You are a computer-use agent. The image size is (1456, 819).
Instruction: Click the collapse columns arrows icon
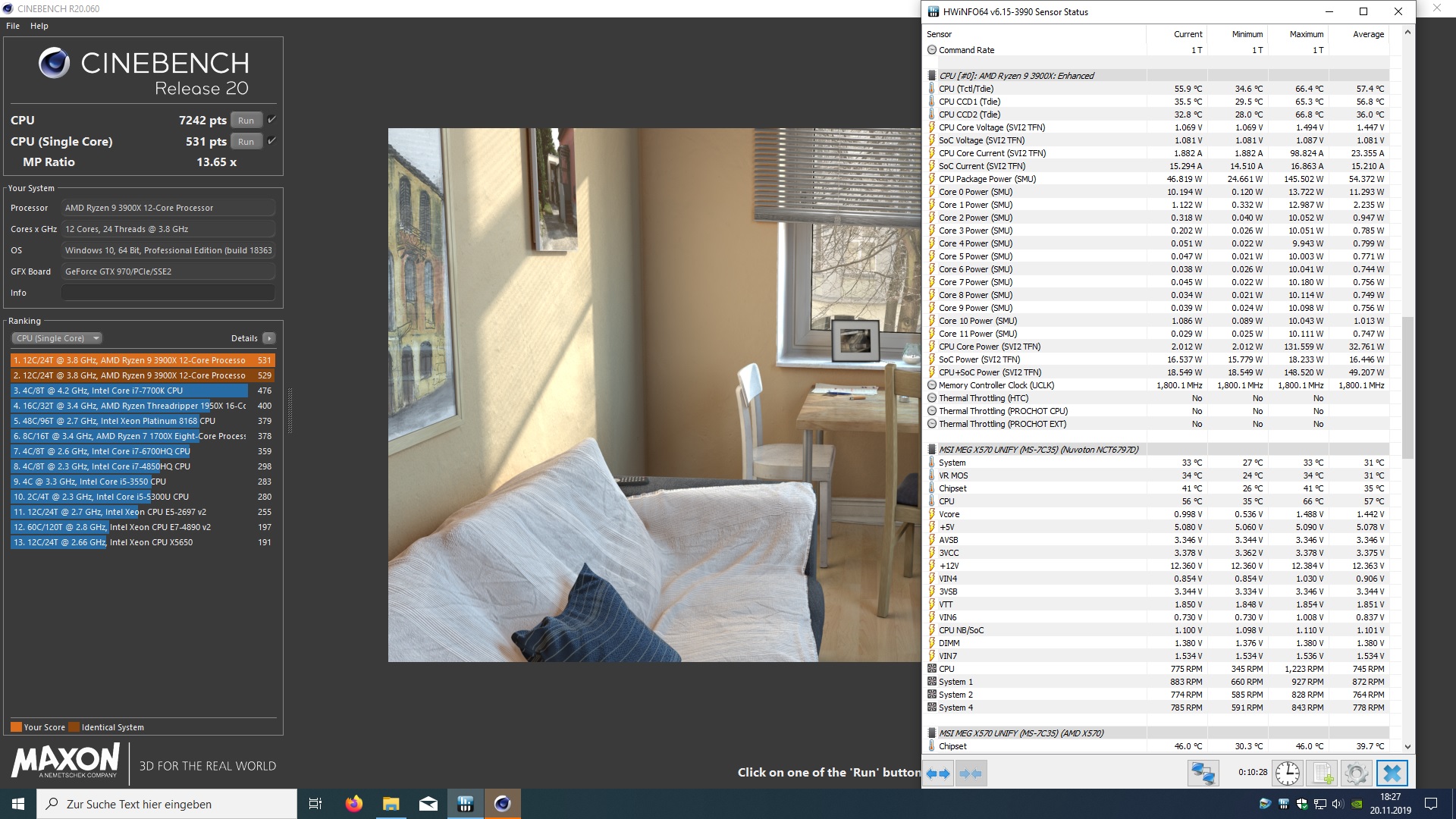pos(971,773)
